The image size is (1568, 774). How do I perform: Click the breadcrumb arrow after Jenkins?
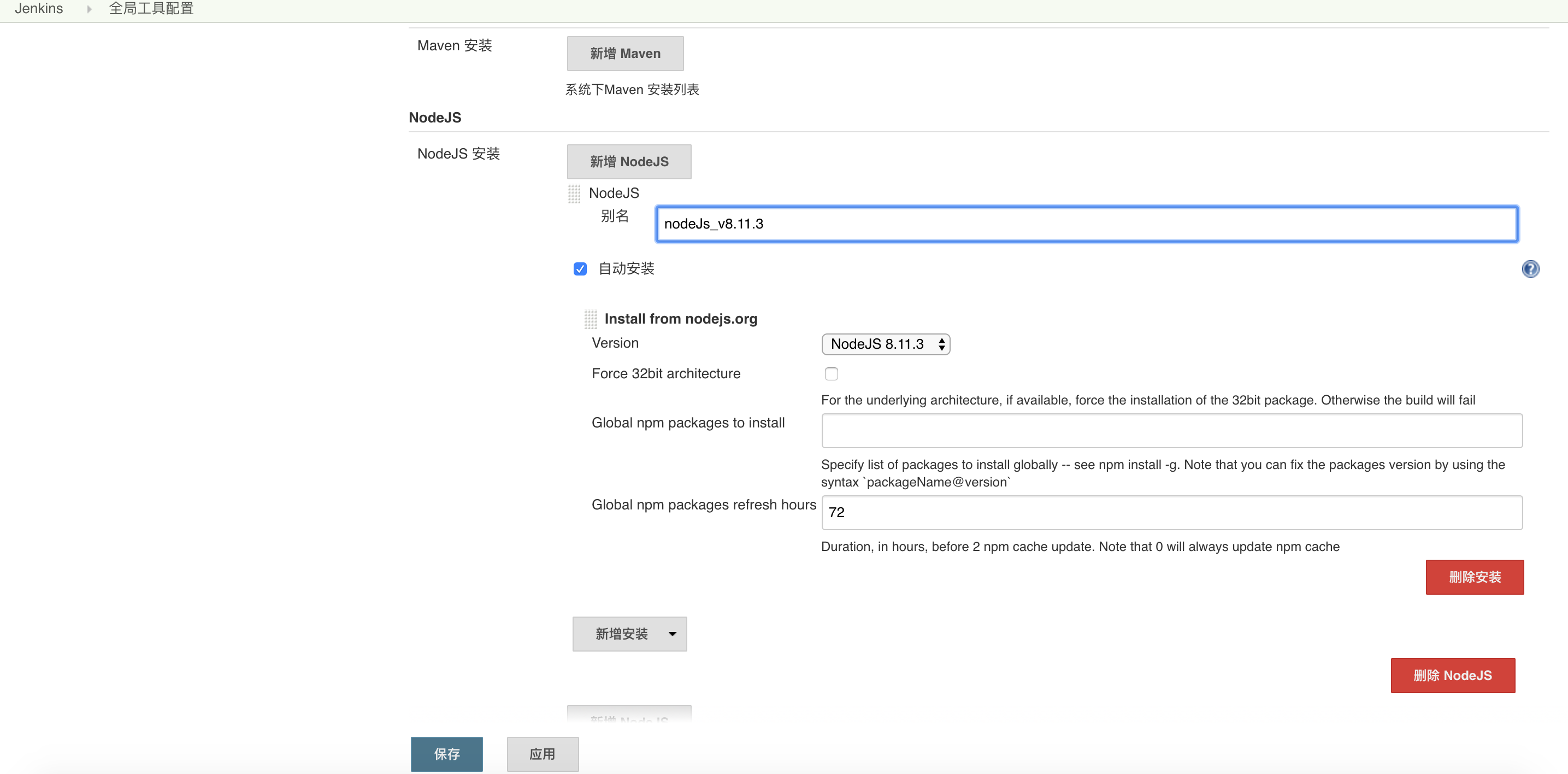point(89,9)
